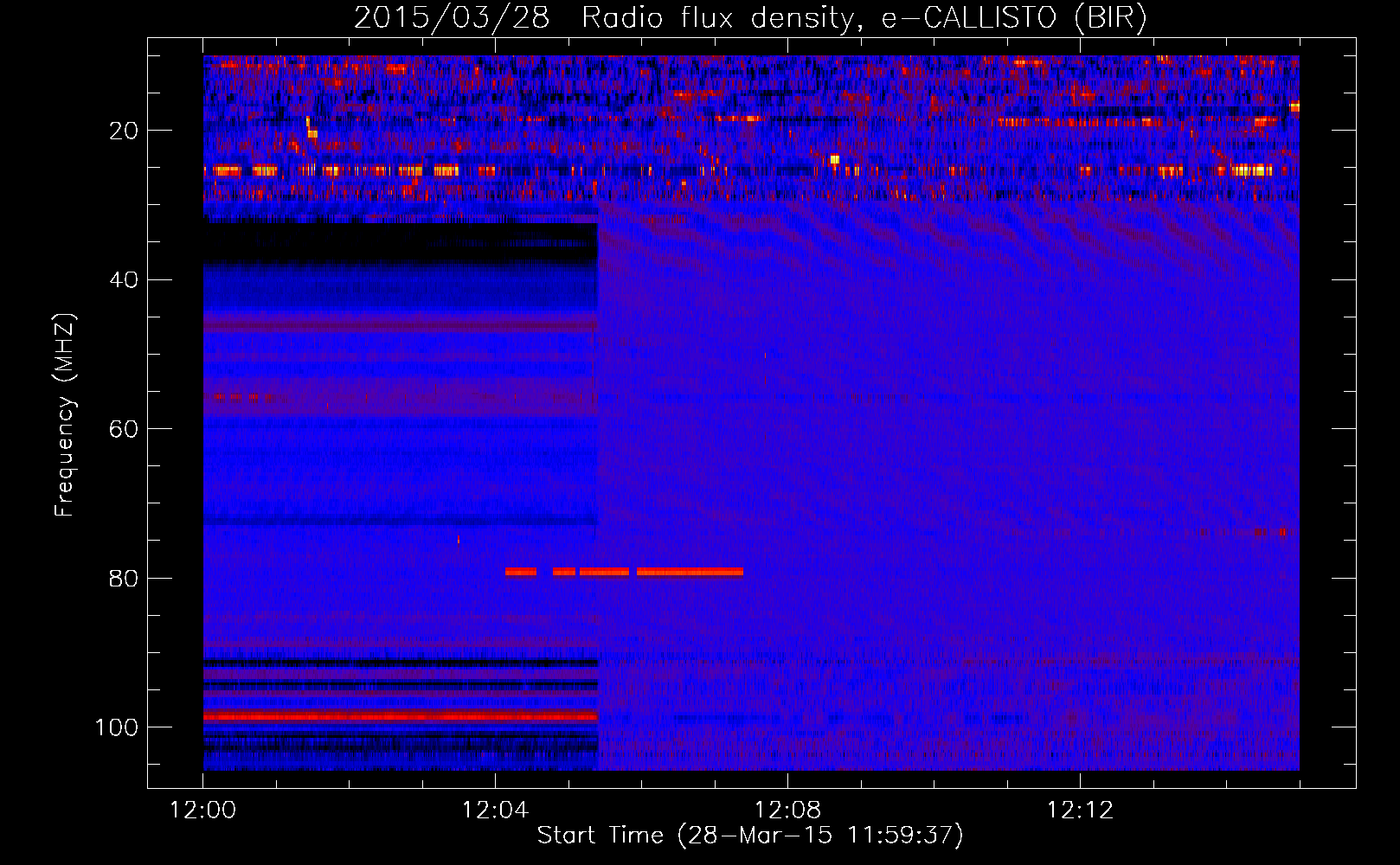Click the 12:00 time tick label
Screen dimensions: 1400x865
tap(203, 811)
